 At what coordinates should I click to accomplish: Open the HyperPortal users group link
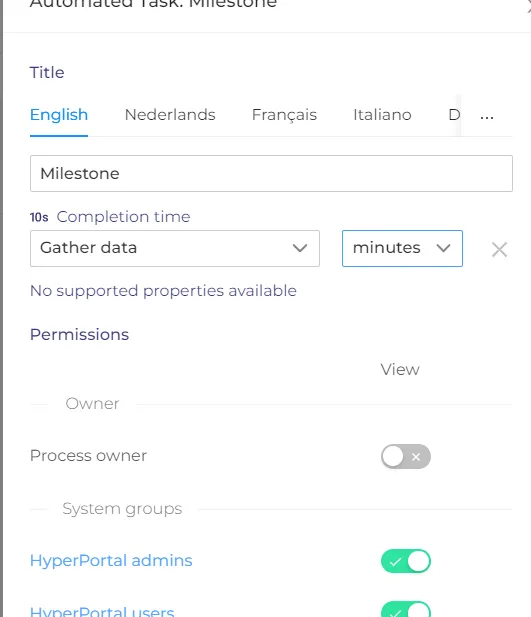point(102,611)
